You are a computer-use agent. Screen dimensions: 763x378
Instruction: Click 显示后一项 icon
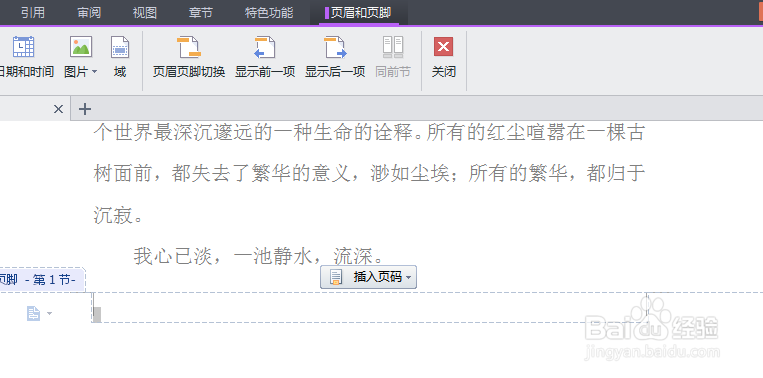click(335, 47)
